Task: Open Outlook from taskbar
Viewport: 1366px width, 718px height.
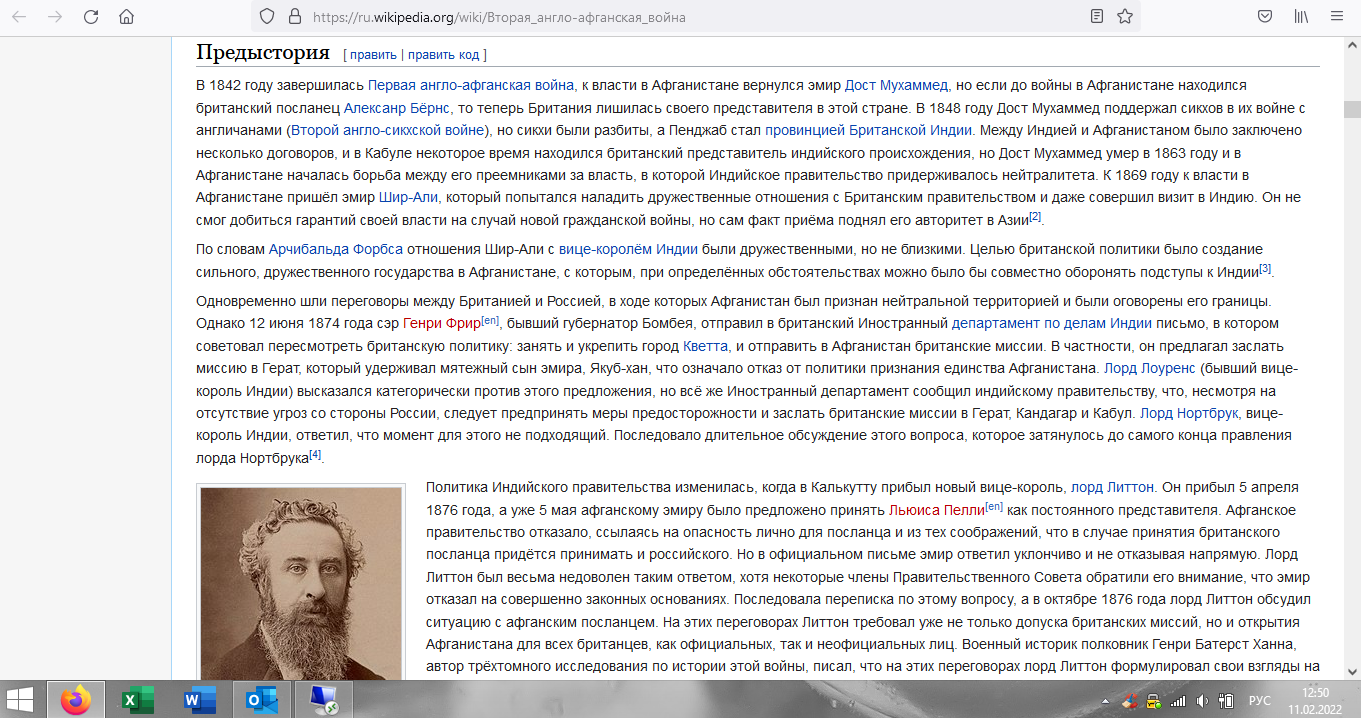Action: coord(262,700)
